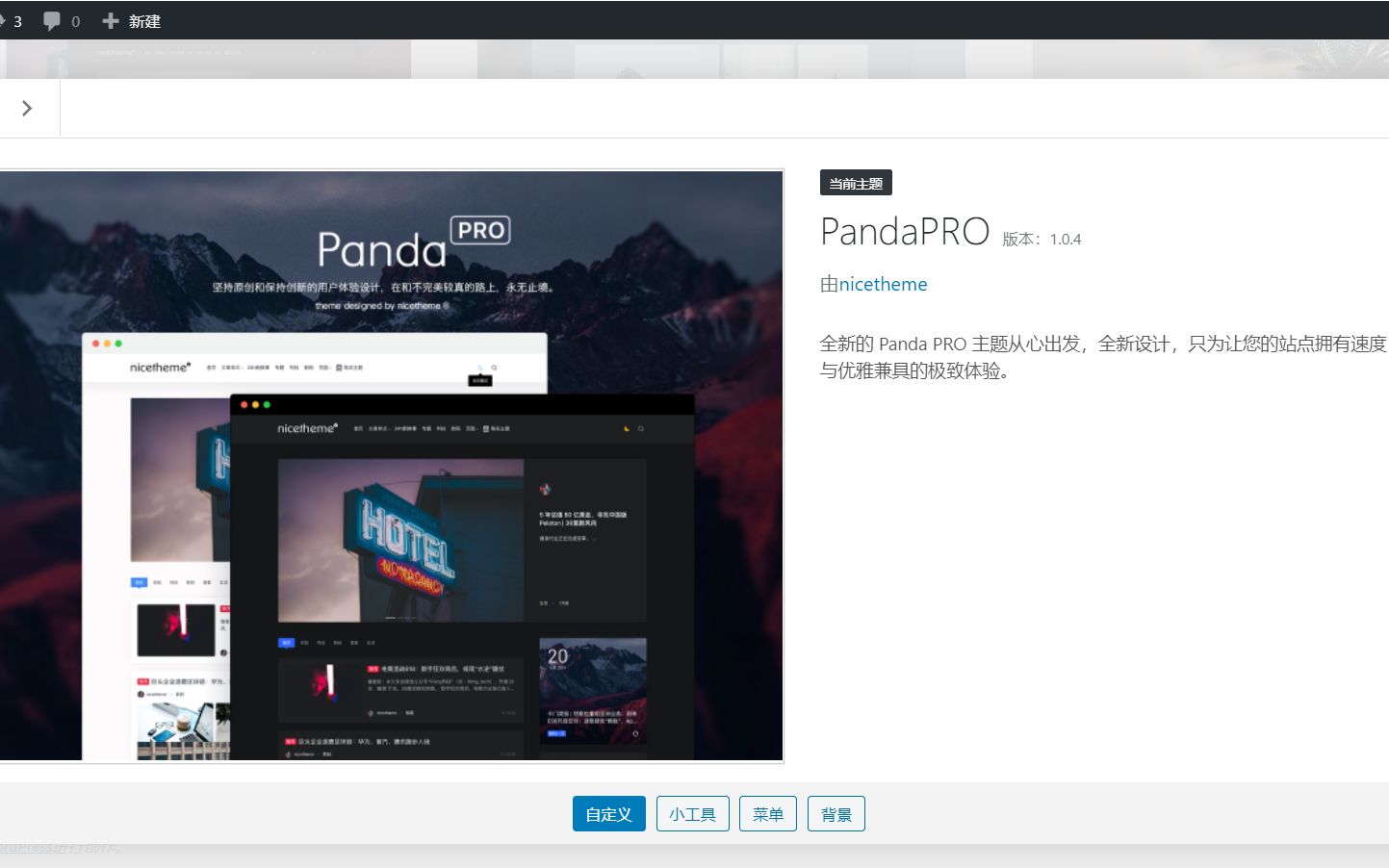
Task: Click the version text 版本: 1.0.4
Action: [x=1042, y=239]
